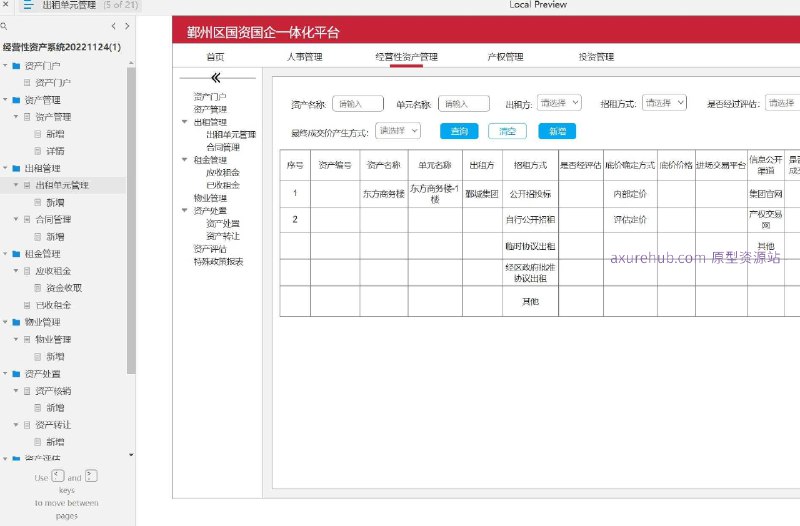Image resolution: width=800 pixels, height=526 pixels.
Task: Open 出租方 dropdown filter
Action: click(559, 103)
